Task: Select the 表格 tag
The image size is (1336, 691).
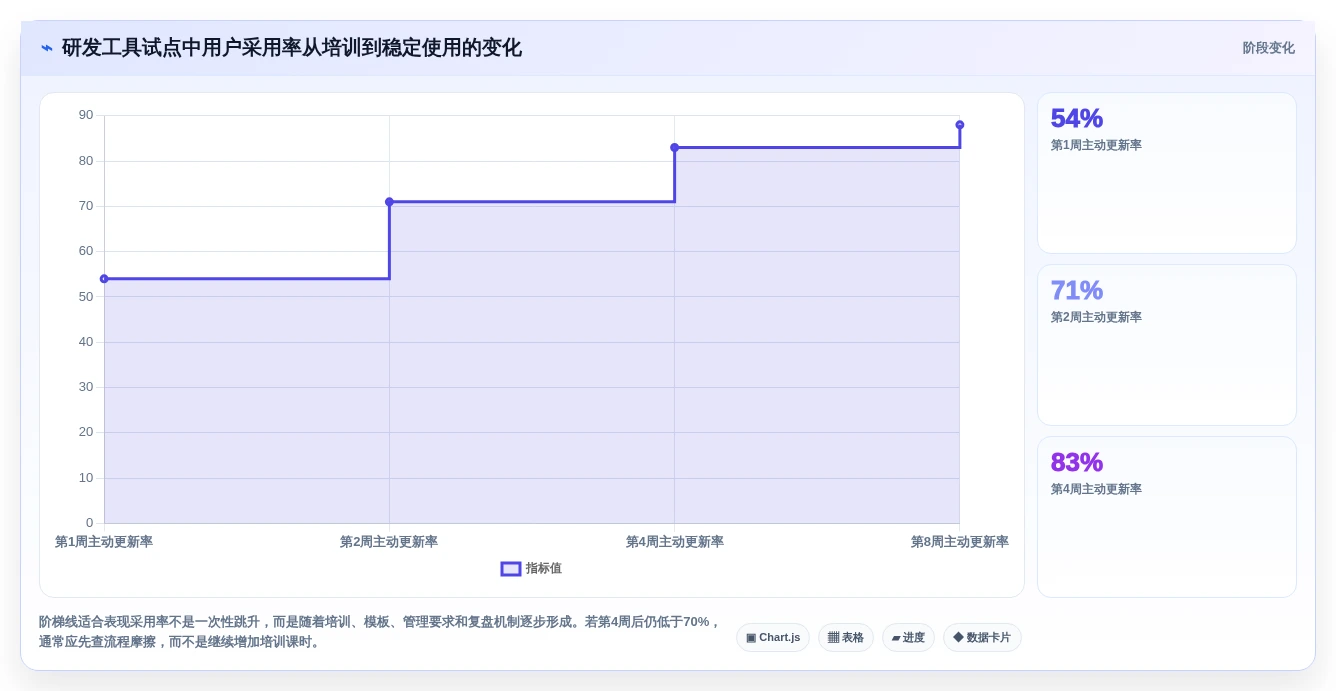Action: (x=846, y=637)
